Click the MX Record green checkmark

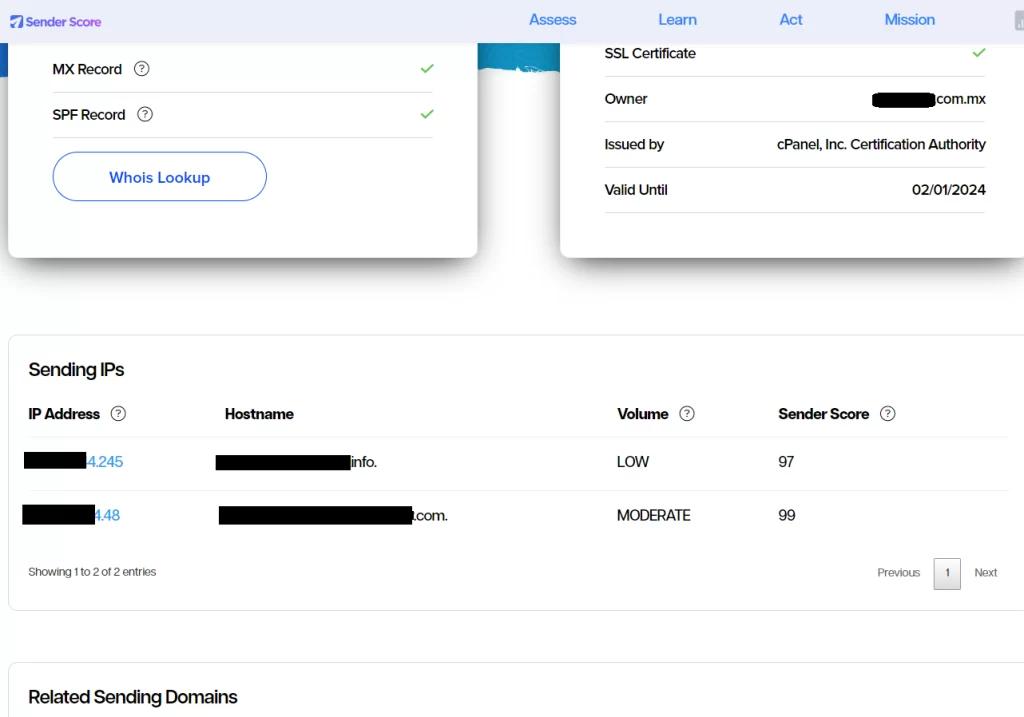pyautogui.click(x=427, y=69)
